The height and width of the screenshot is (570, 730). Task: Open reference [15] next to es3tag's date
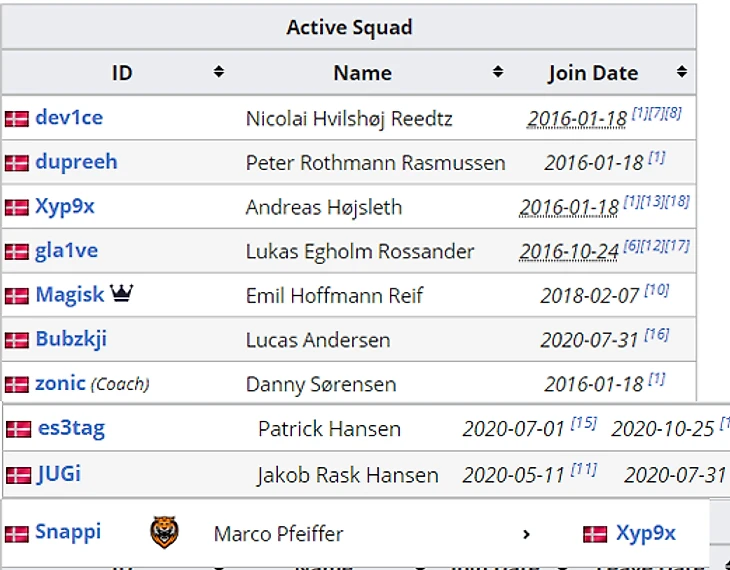[583, 423]
